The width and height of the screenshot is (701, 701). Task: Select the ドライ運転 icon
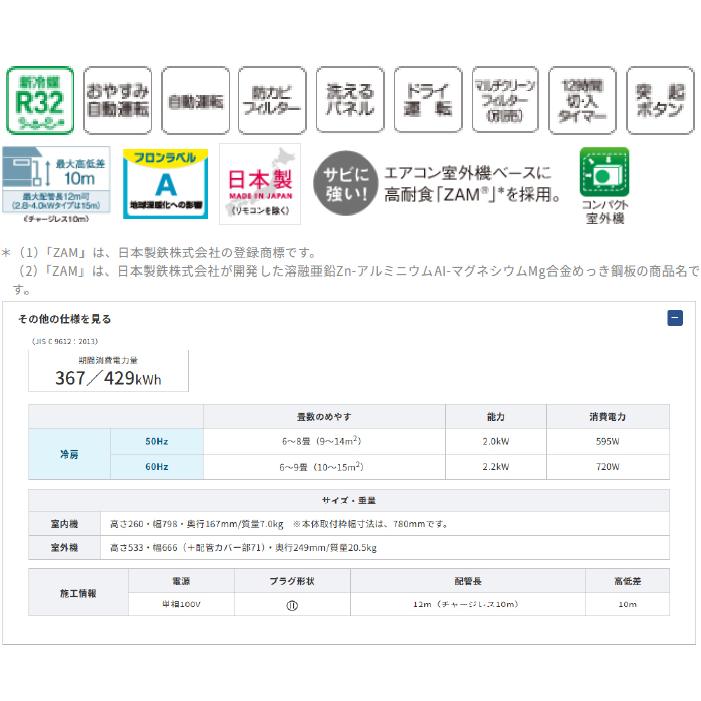428,100
